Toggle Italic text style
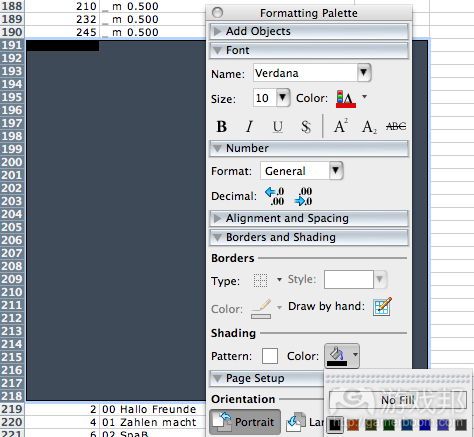 pyautogui.click(x=249, y=127)
